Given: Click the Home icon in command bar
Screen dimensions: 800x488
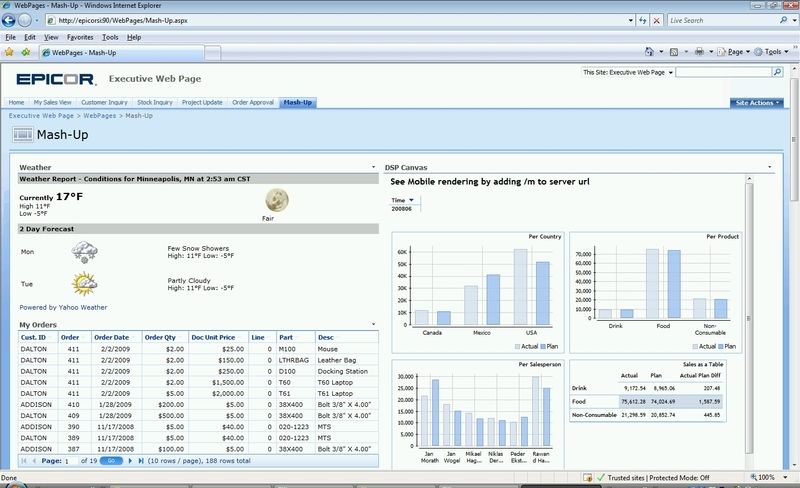Looking at the screenshot, I should point(650,51).
